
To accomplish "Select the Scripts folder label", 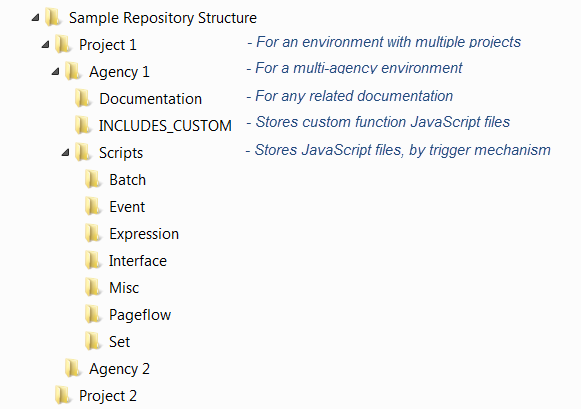I will point(121,153).
